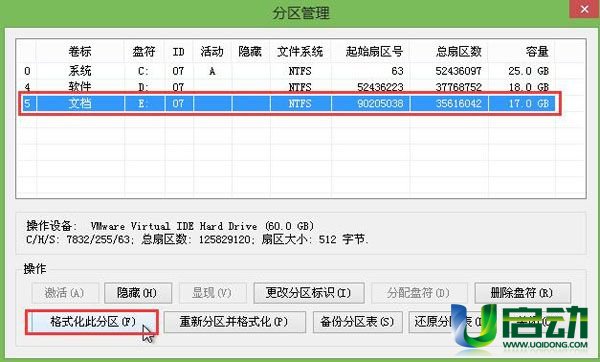This screenshot has height=362, width=600.
Task: Click total sectors value 52436097
Action: [x=458, y=71]
